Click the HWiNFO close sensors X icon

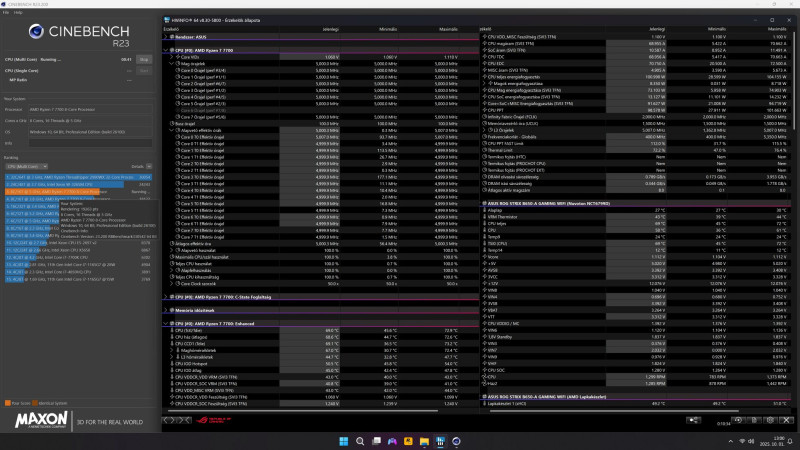coord(787,420)
